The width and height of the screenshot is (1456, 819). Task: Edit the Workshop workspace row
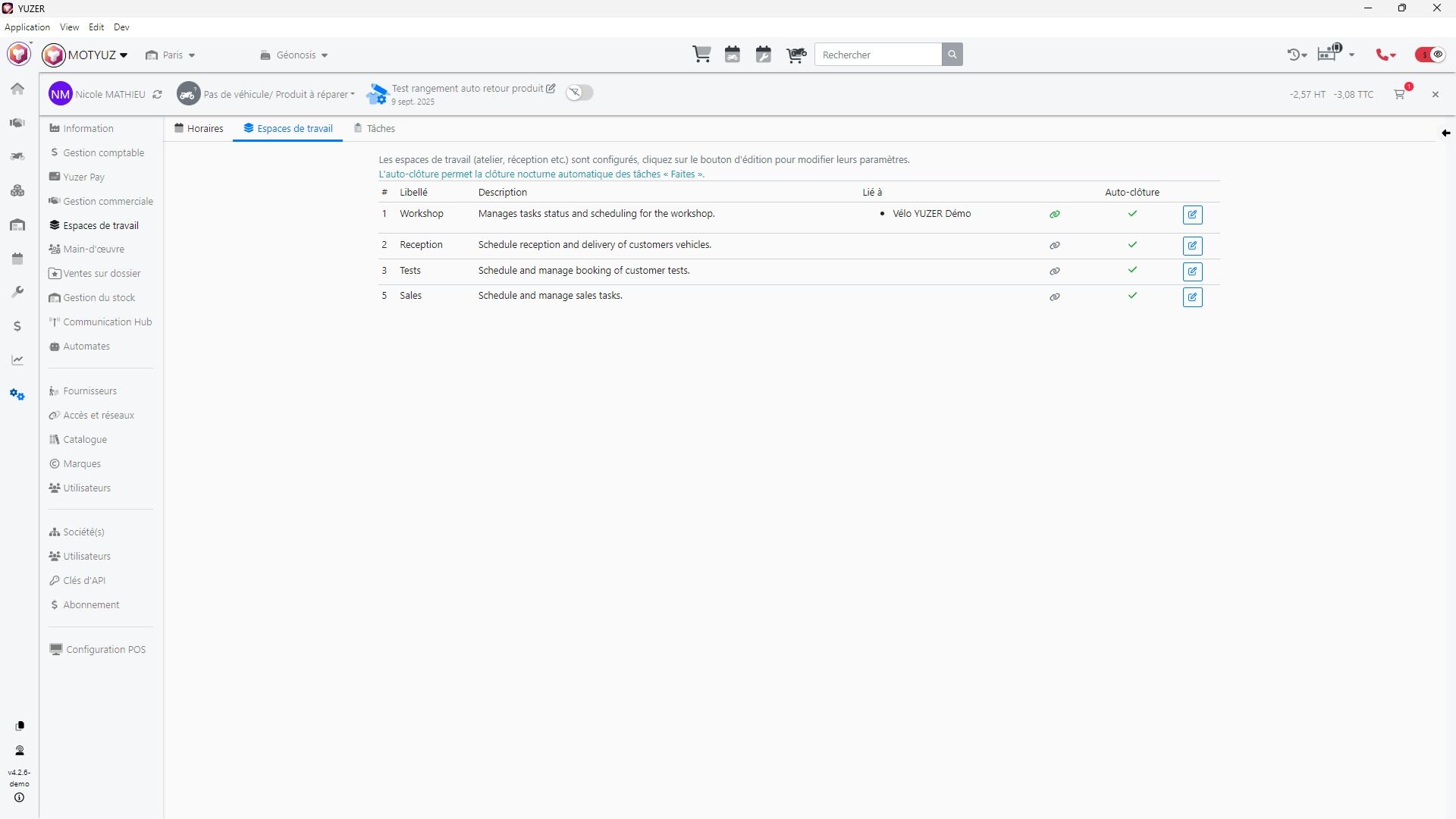pyautogui.click(x=1192, y=215)
